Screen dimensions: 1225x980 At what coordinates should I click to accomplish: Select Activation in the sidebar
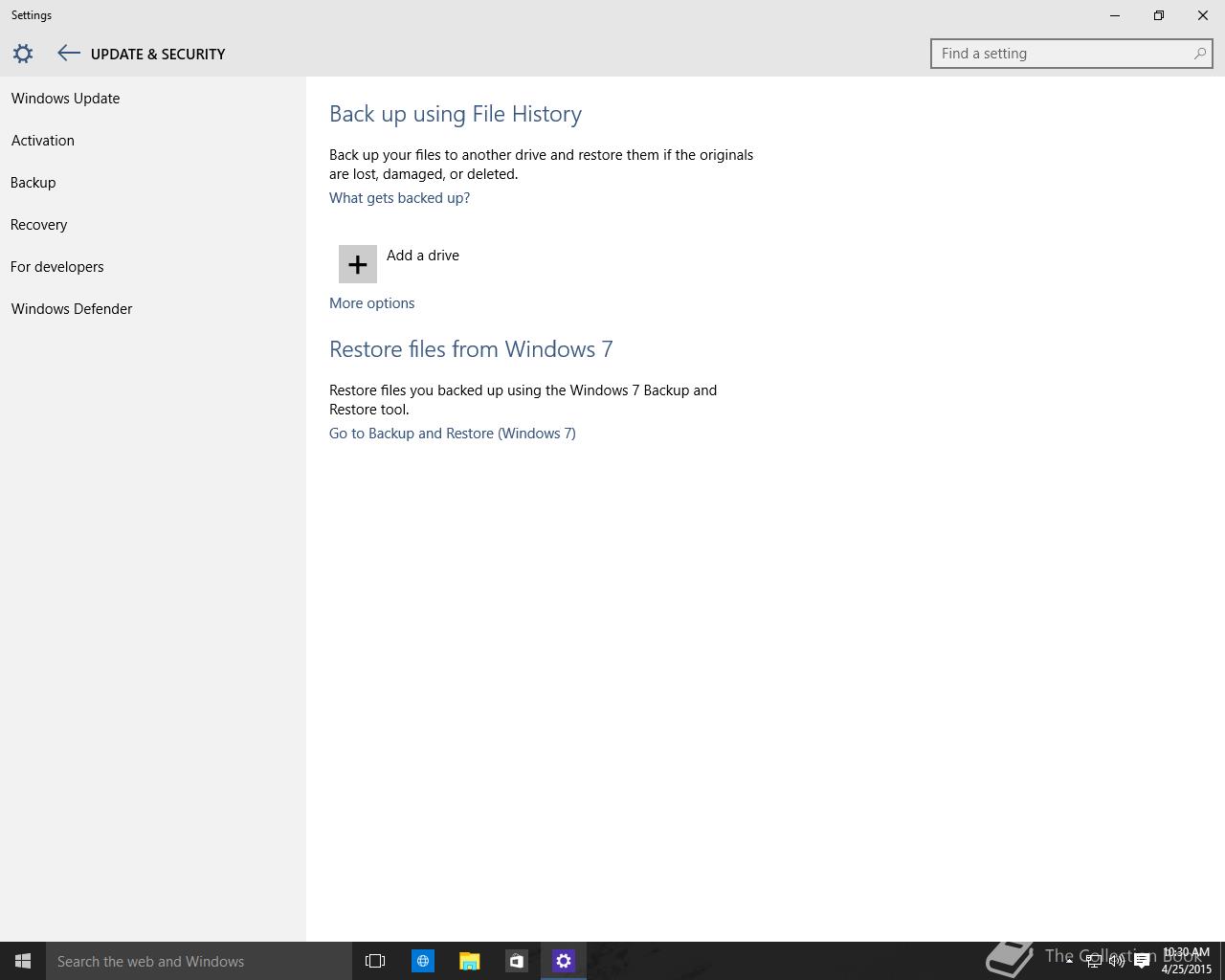[43, 141]
